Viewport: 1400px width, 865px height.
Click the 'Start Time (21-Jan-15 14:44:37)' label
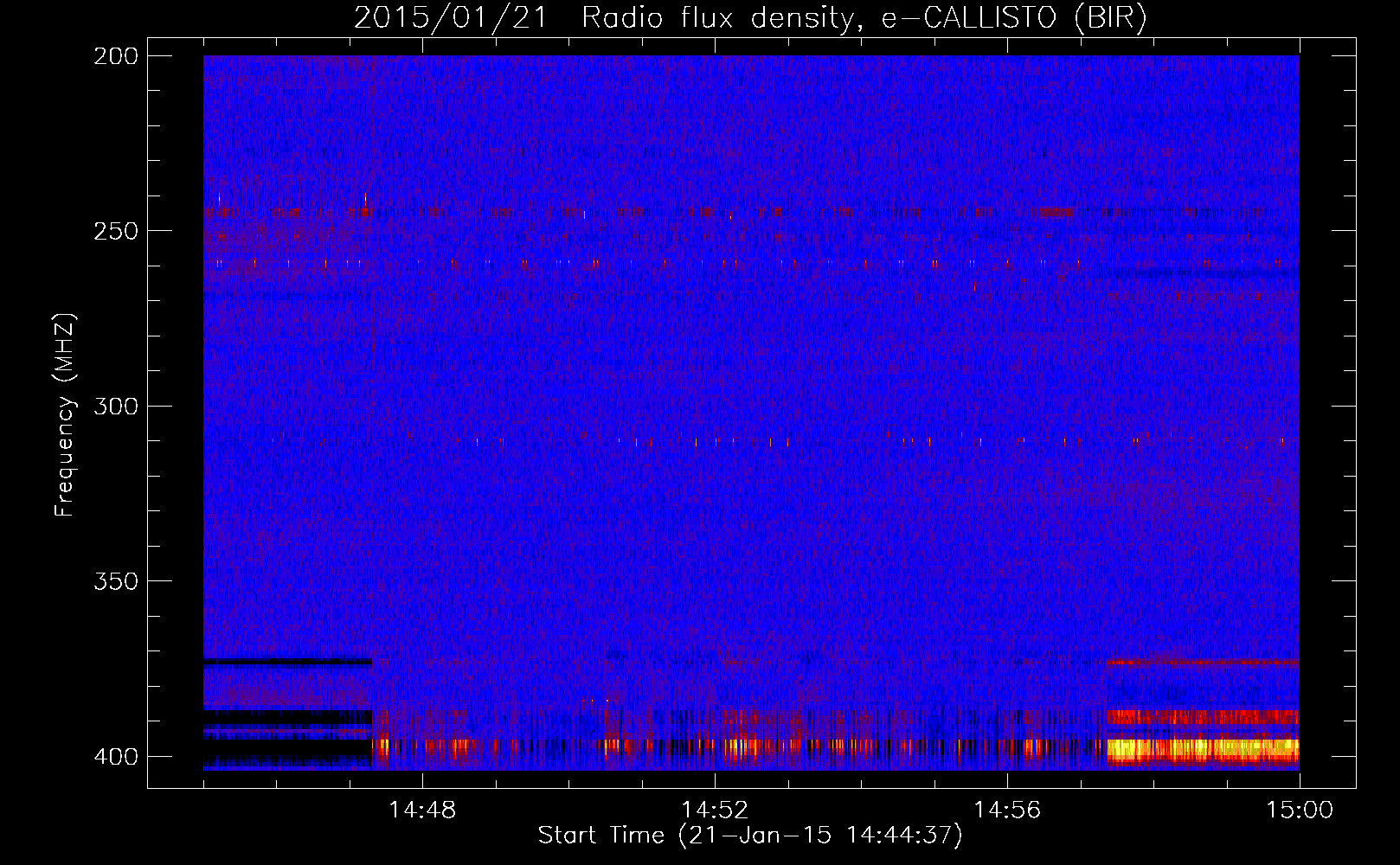click(x=750, y=836)
